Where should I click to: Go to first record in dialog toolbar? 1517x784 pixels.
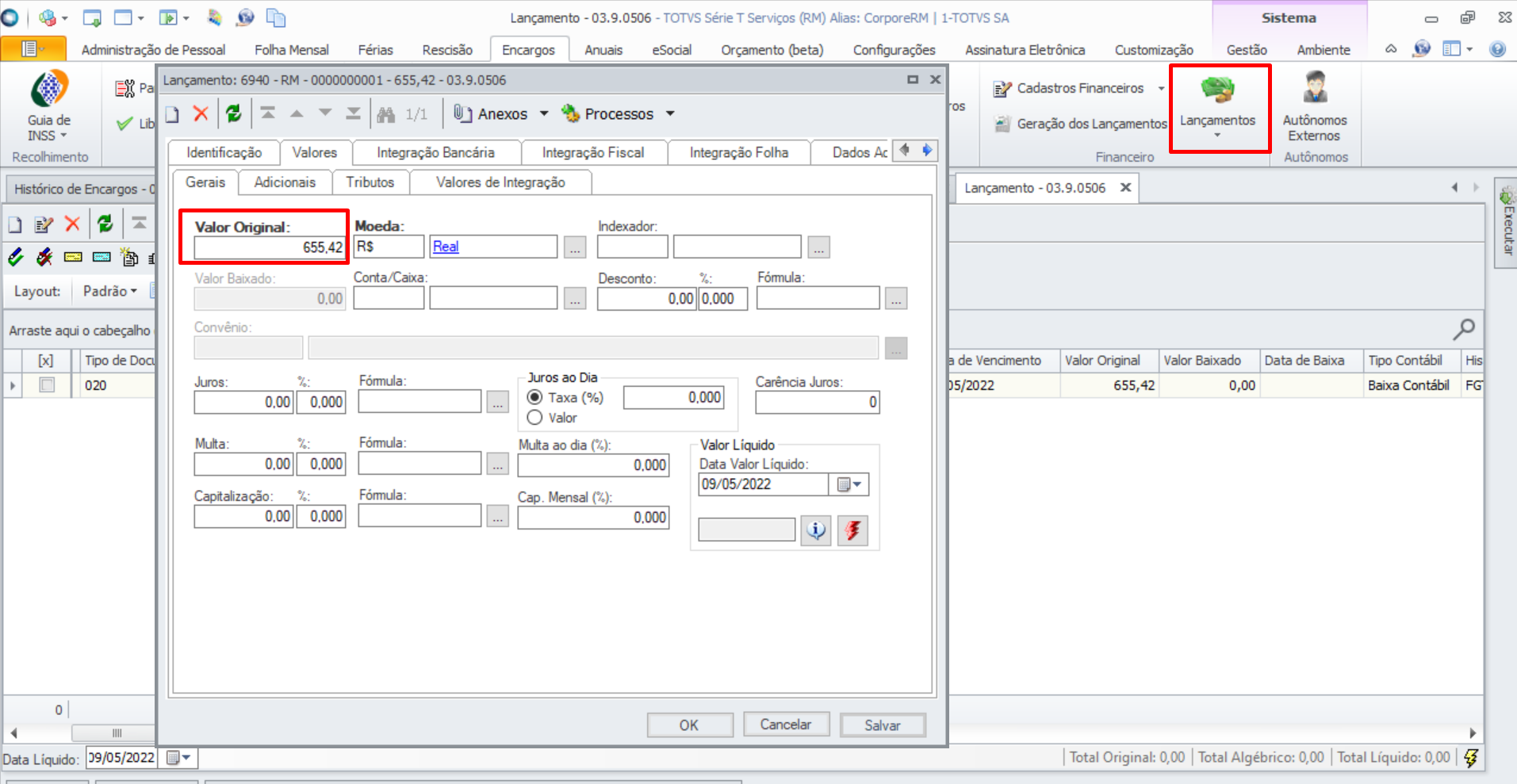click(268, 113)
